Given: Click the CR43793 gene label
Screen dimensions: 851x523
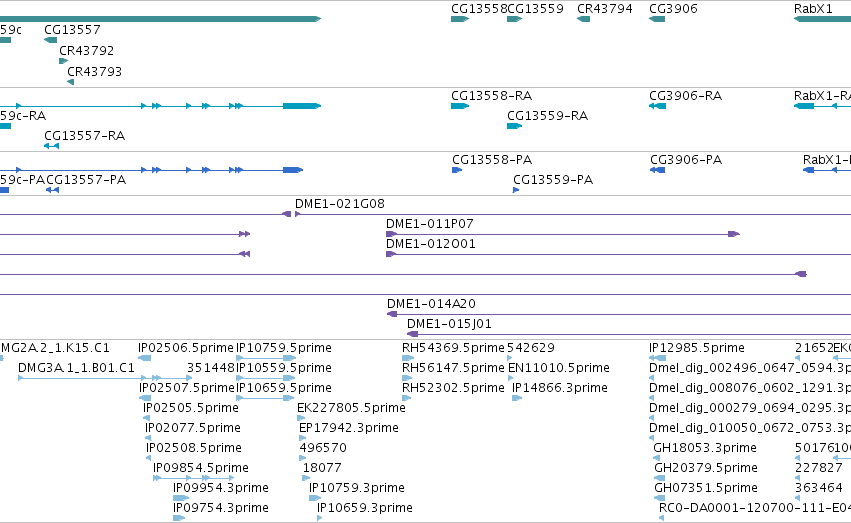Looking at the screenshot, I should [x=94, y=72].
